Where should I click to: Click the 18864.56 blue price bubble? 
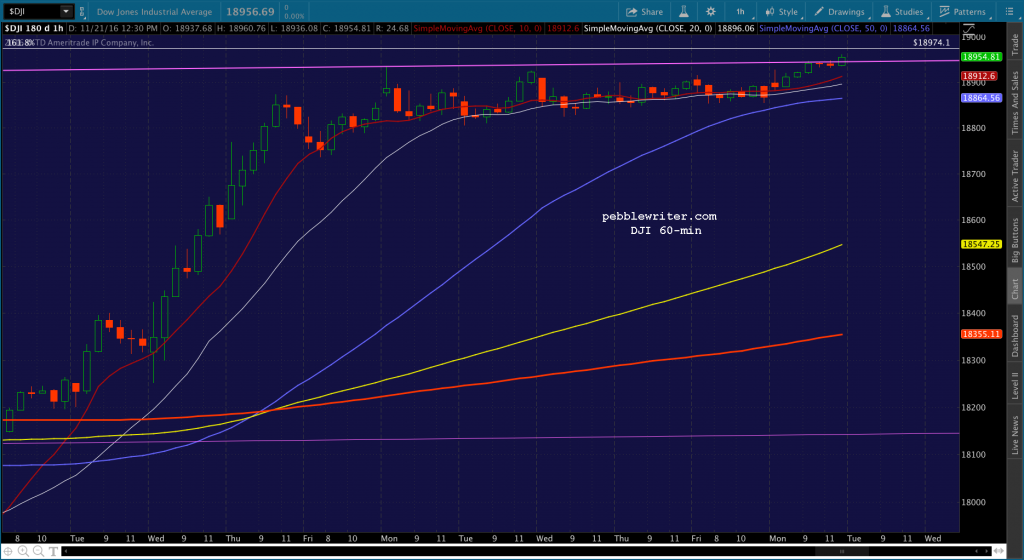980,98
